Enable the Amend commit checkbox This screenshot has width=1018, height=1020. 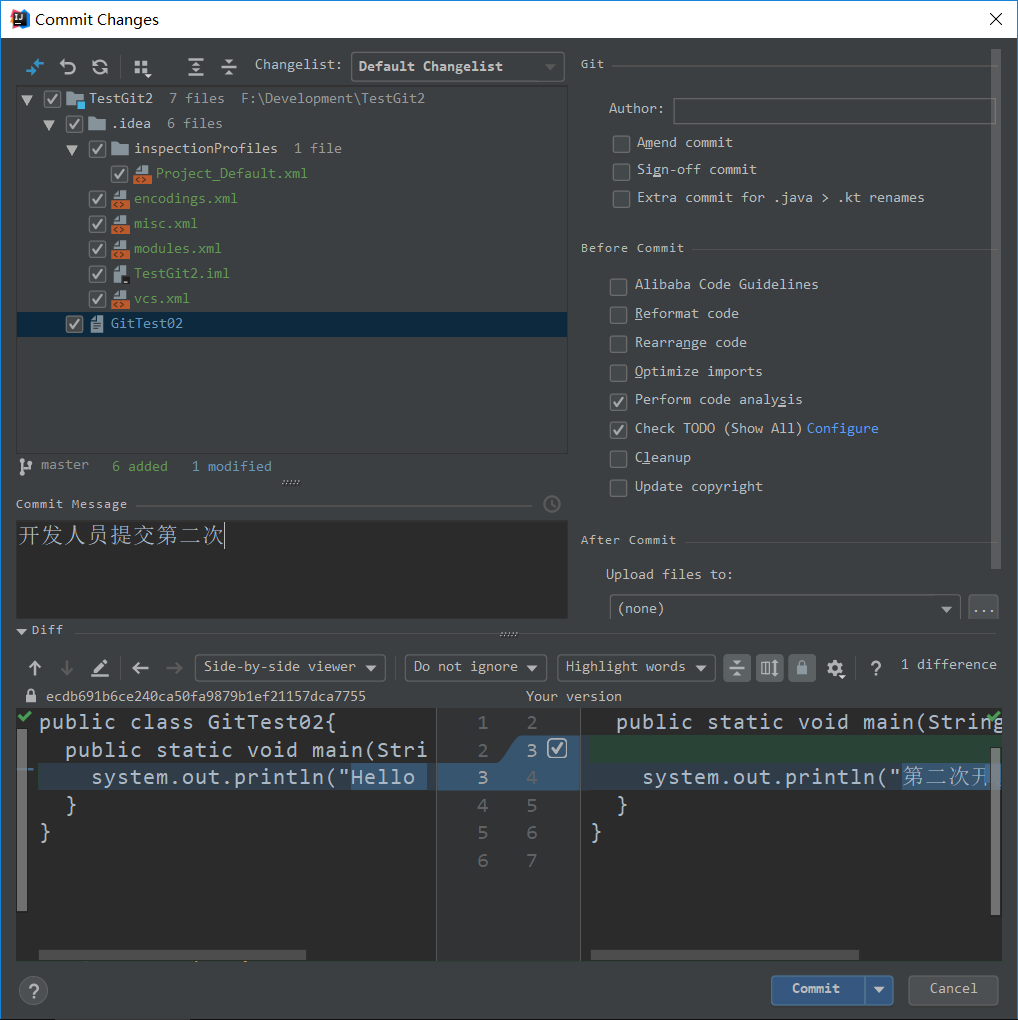(x=622, y=143)
